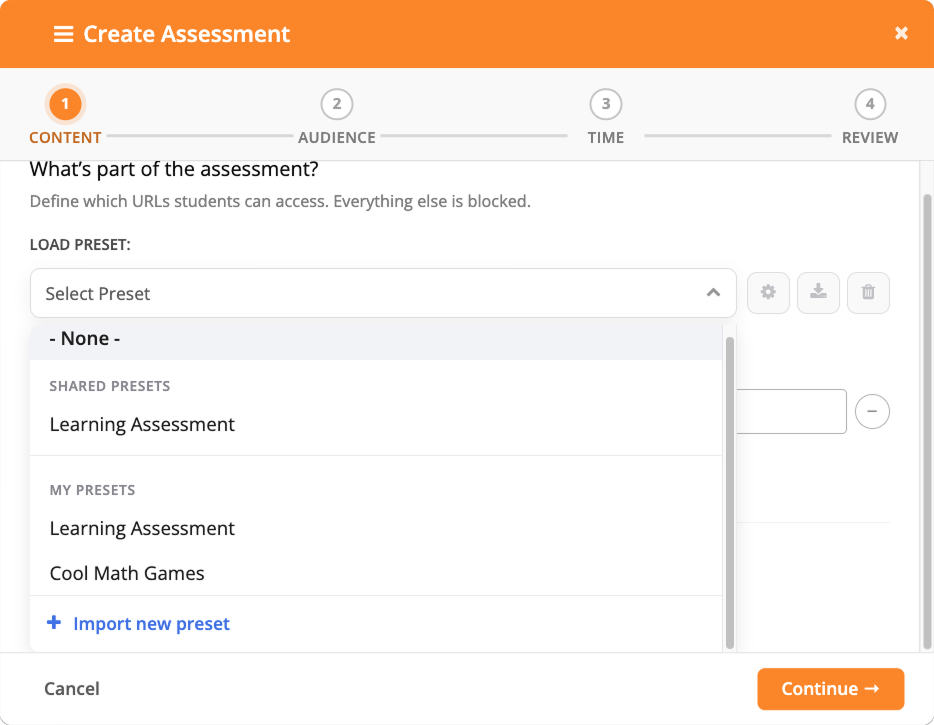Select Learning Assessment under Shared Presets
This screenshot has height=725, width=934.
point(376,425)
